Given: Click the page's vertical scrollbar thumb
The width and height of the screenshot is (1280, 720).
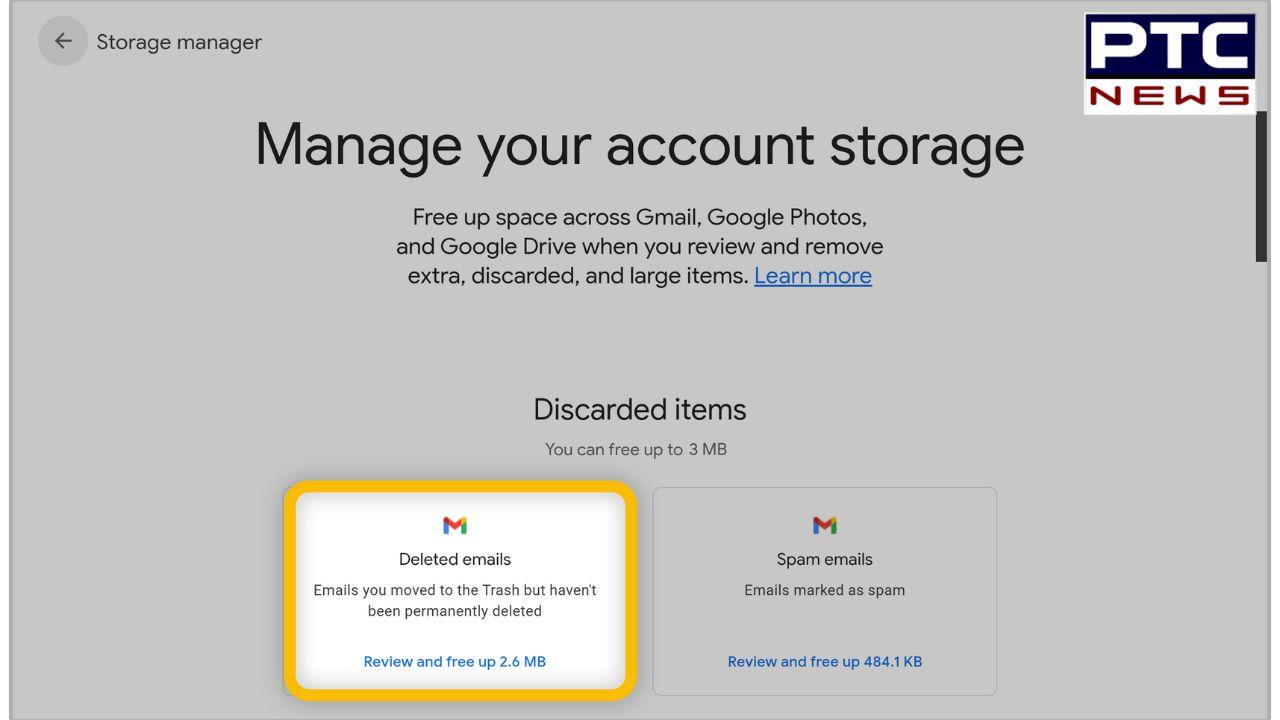Looking at the screenshot, I should (1261, 186).
